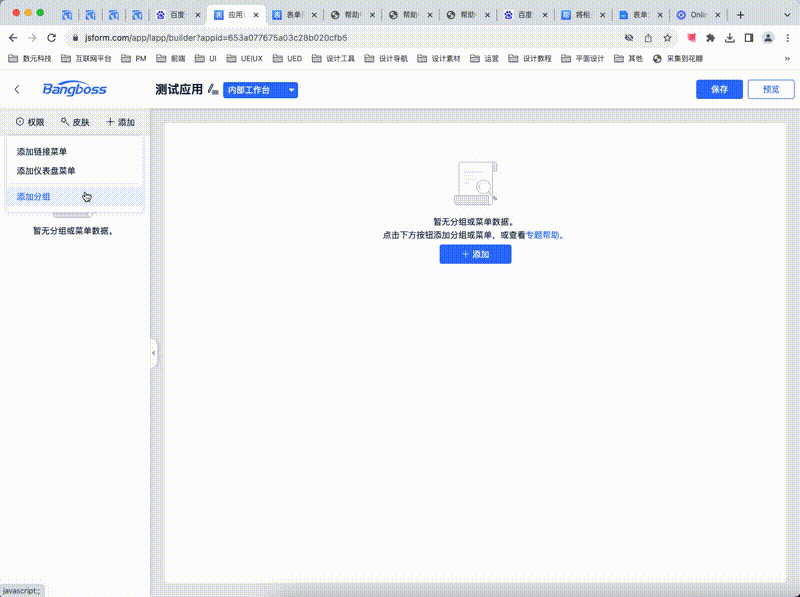The height and width of the screenshot is (597, 800).
Task: Open the 皮肤 skin settings
Action: (x=75, y=122)
